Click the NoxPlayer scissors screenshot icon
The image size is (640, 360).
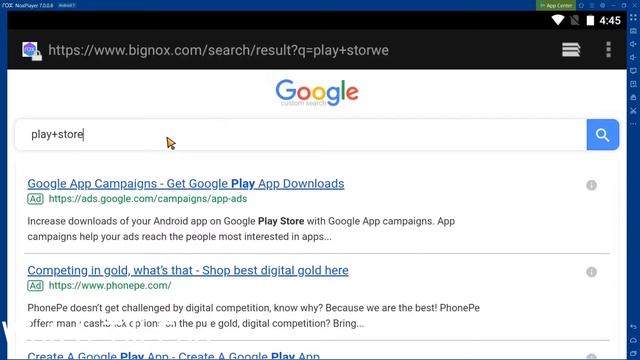pyautogui.click(x=633, y=111)
